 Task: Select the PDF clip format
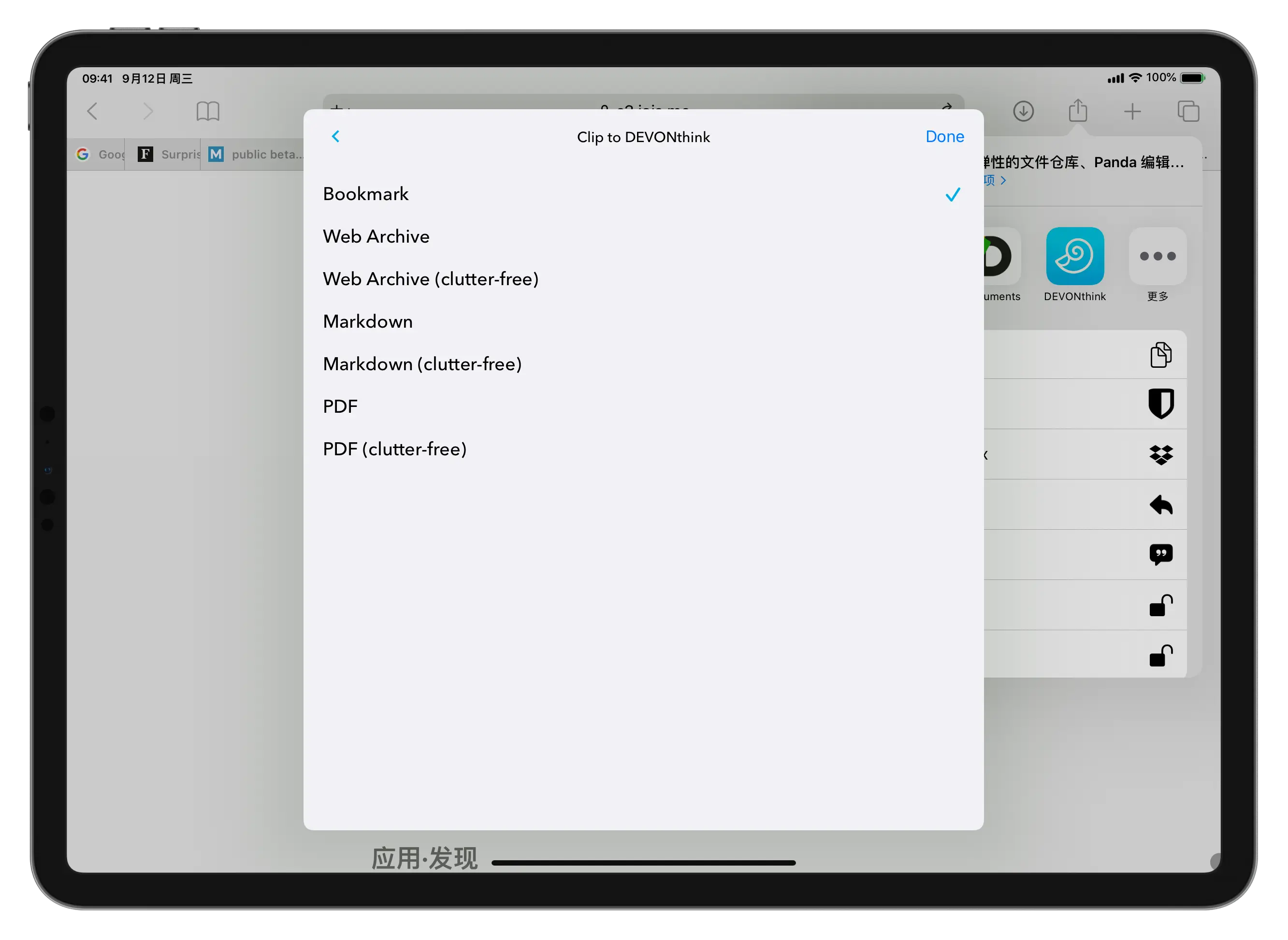[643, 406]
